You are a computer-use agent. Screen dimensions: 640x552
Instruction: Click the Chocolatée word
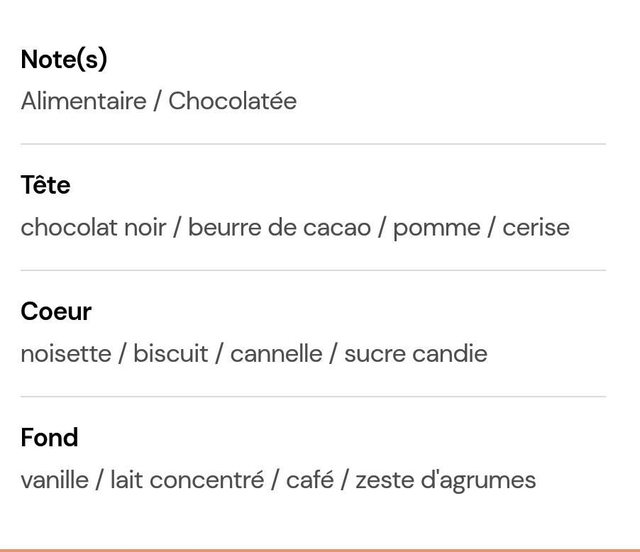[x=233, y=101]
